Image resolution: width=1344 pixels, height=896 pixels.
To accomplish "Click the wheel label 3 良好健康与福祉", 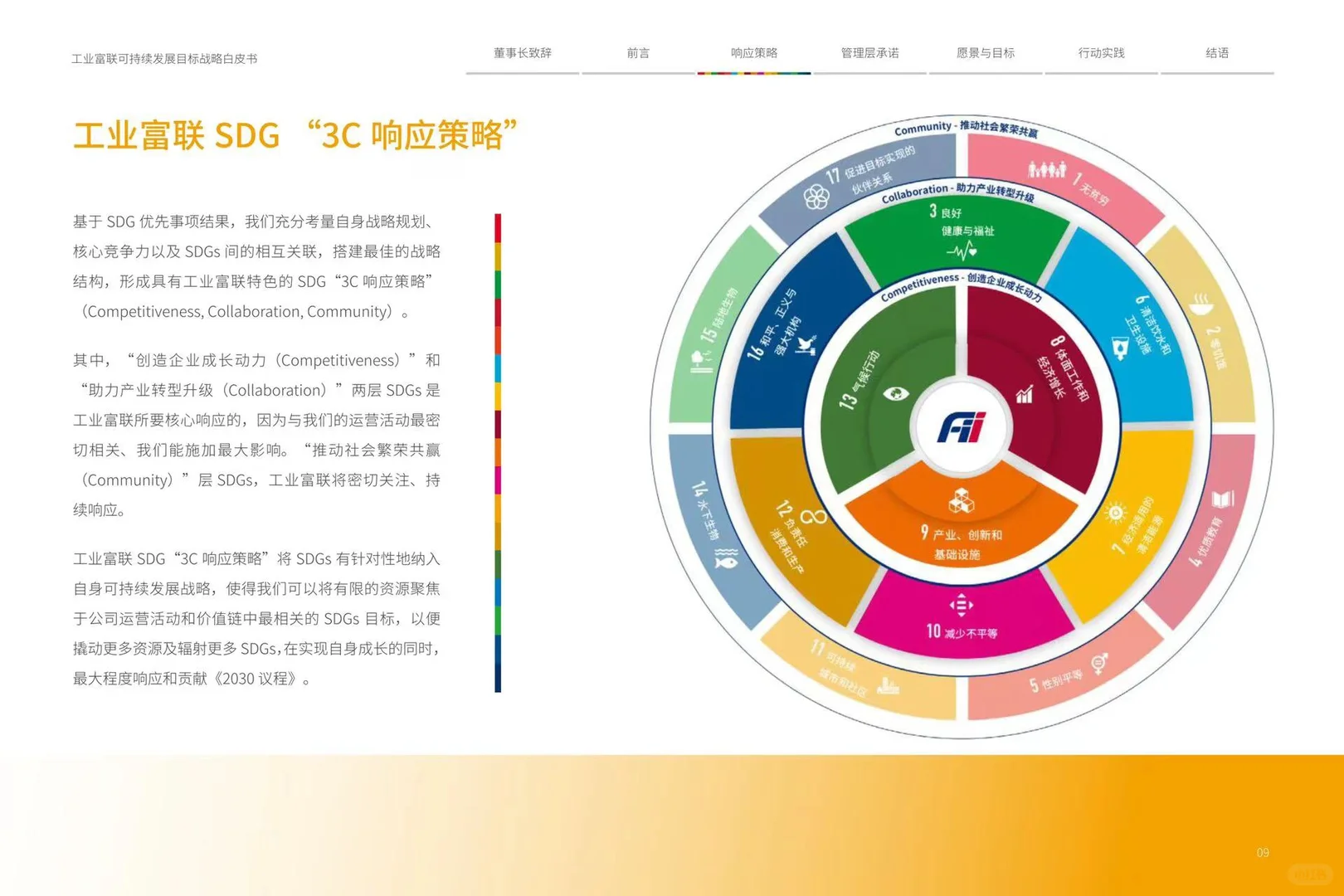I will coord(961,221).
